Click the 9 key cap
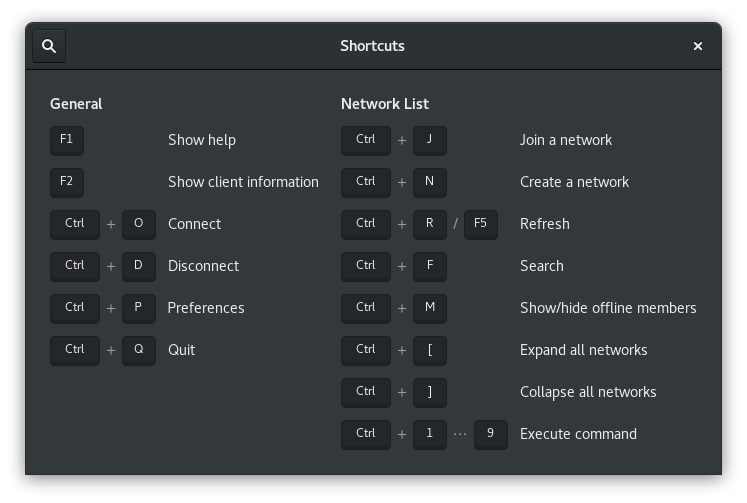 [x=490, y=434]
